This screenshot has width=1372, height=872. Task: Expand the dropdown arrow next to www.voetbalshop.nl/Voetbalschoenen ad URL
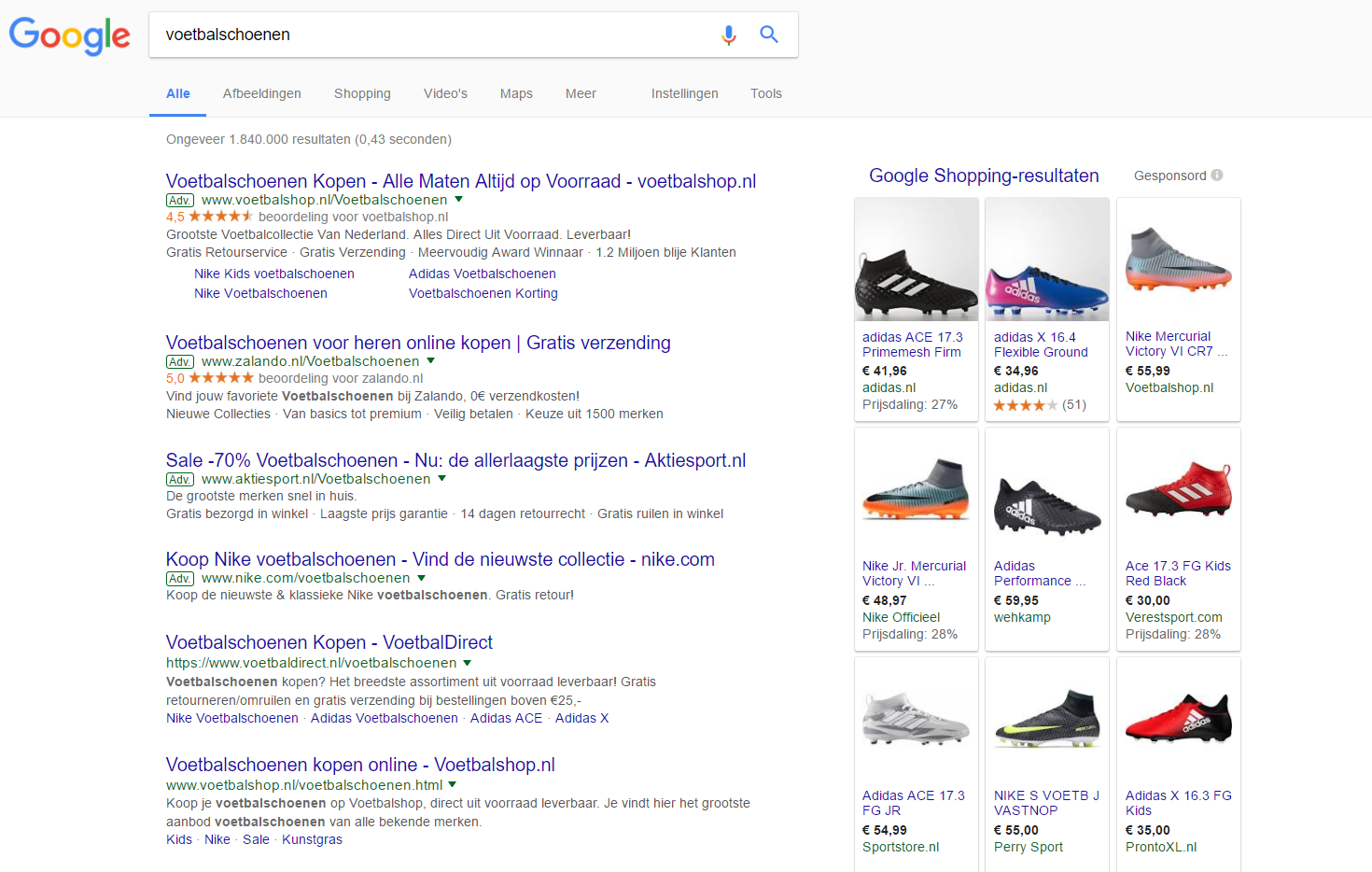click(x=458, y=200)
